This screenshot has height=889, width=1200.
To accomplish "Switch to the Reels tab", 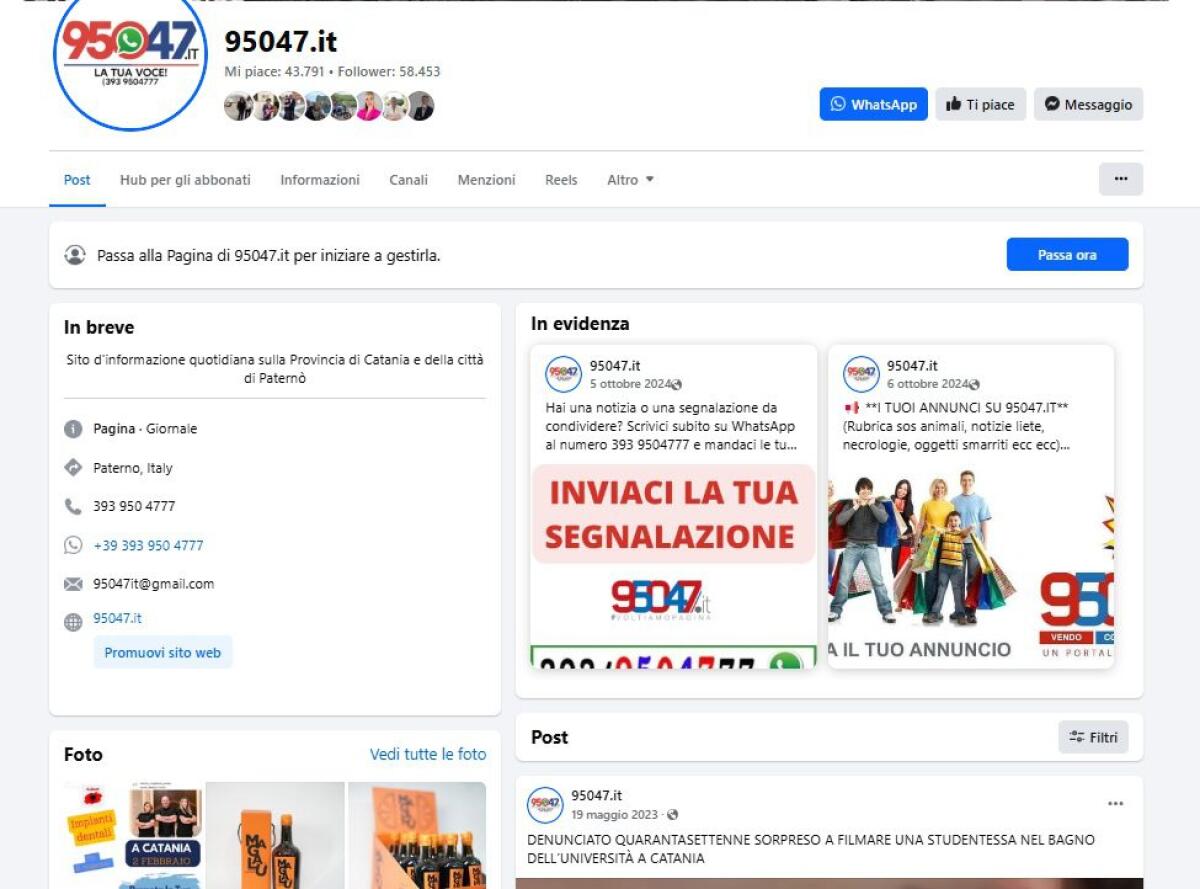I will click(561, 180).
